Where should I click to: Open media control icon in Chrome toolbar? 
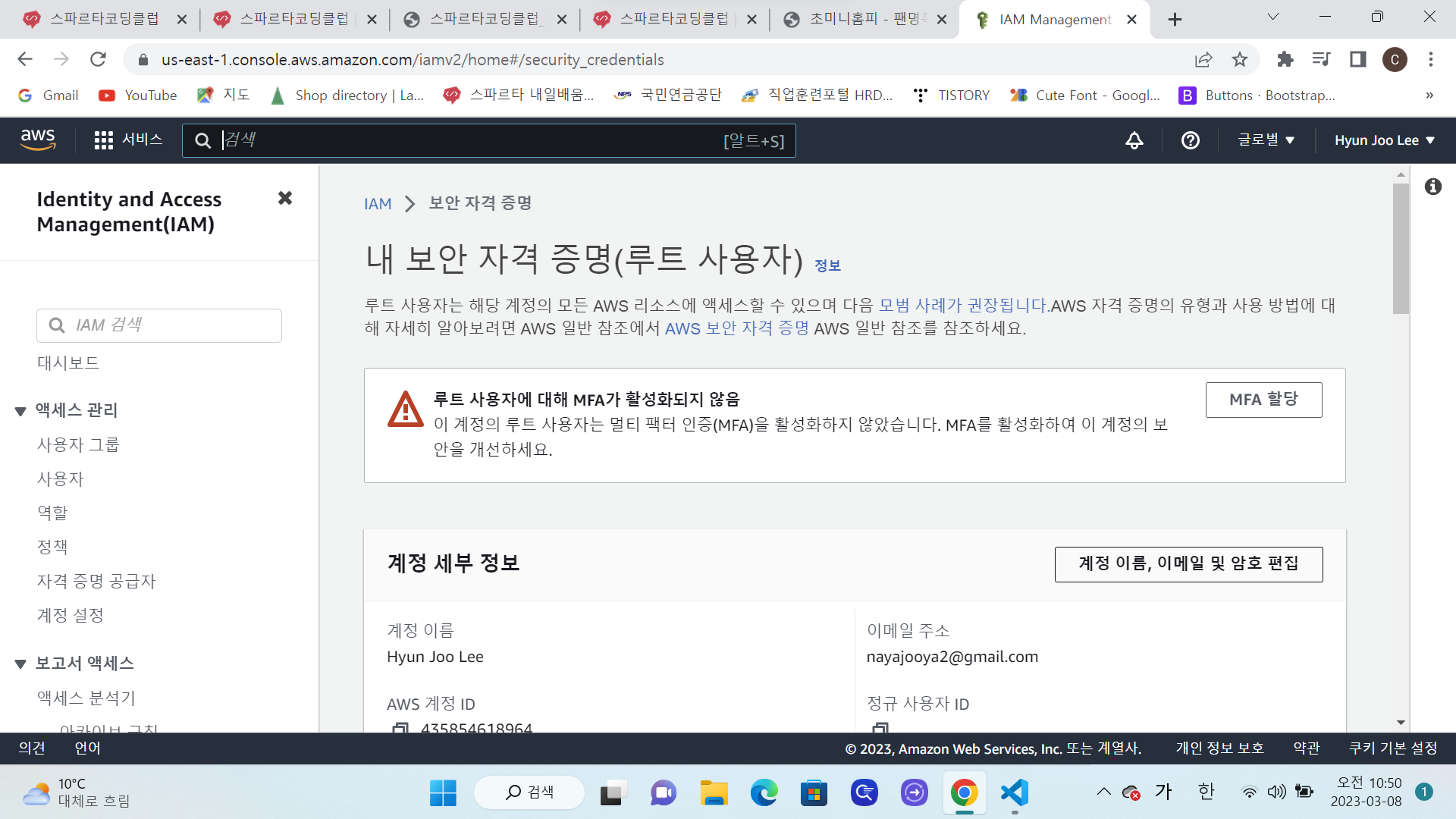(1322, 59)
